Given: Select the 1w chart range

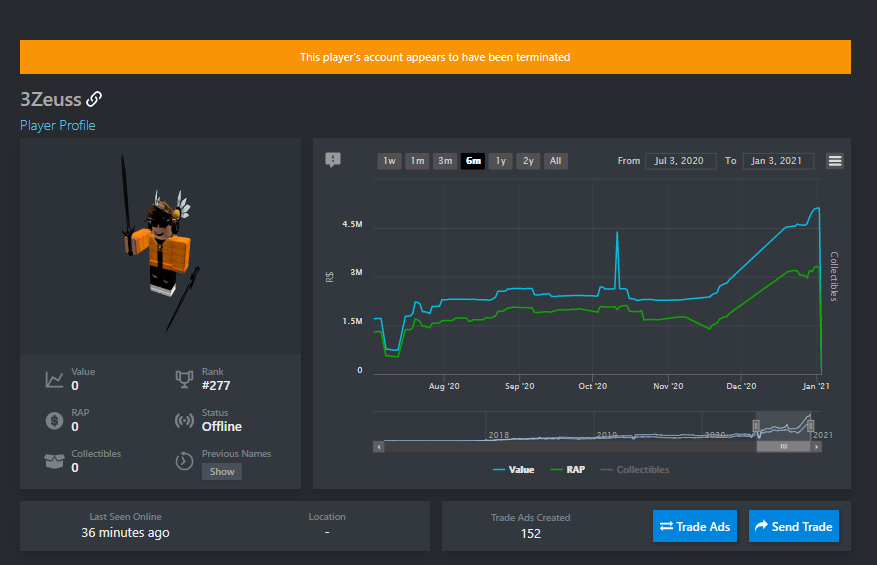Looking at the screenshot, I should (389, 161).
